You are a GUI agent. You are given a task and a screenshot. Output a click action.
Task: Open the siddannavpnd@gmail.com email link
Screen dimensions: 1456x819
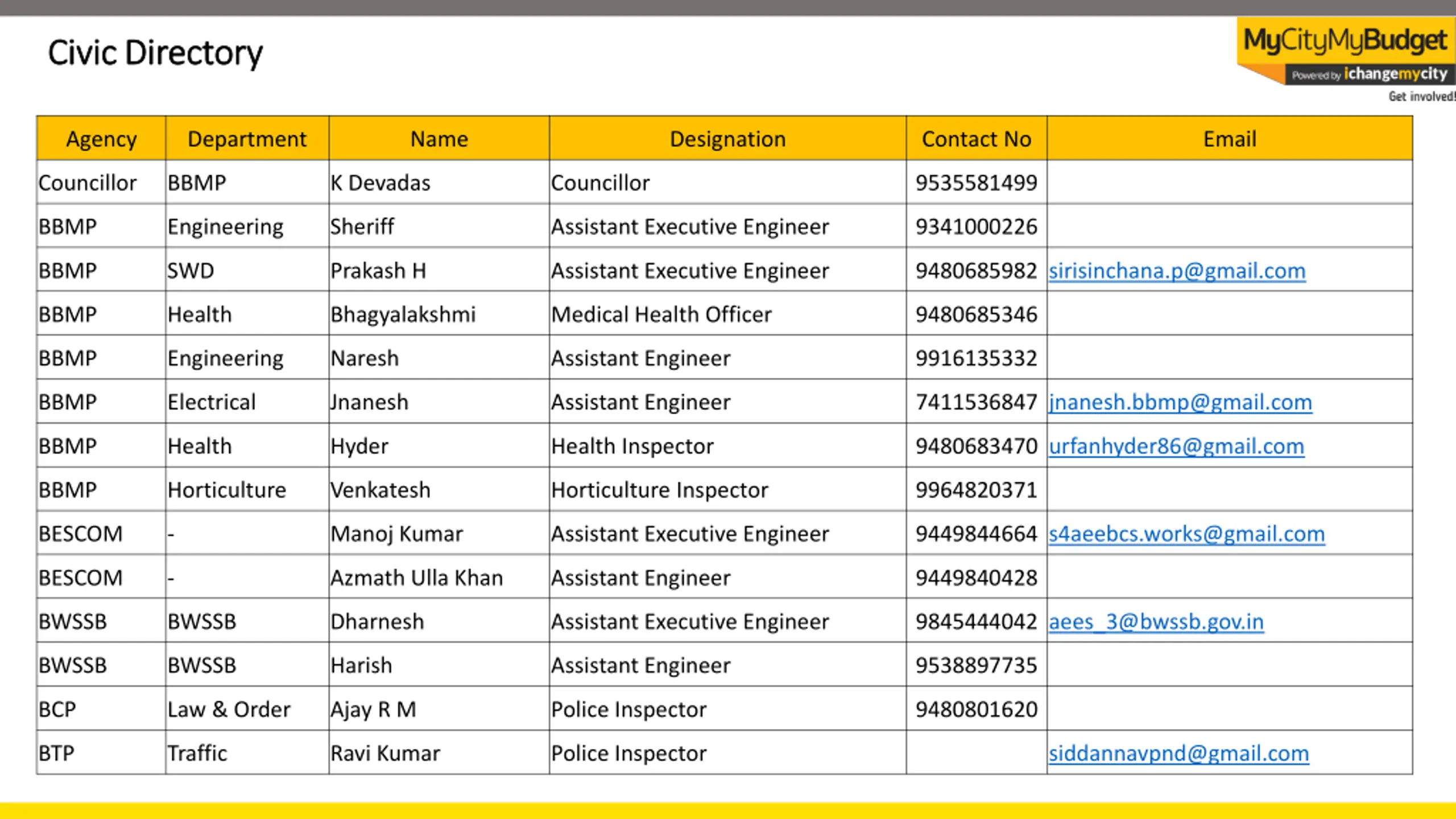pos(1178,754)
